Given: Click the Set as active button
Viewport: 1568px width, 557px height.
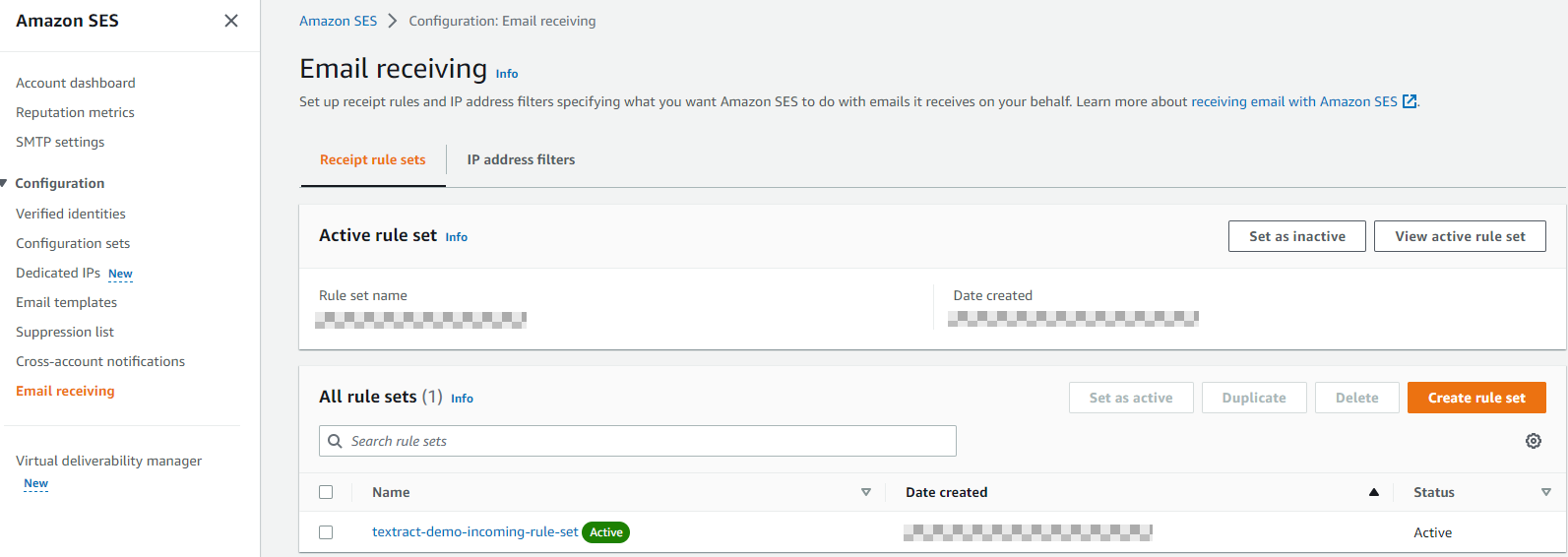Looking at the screenshot, I should [x=1131, y=398].
